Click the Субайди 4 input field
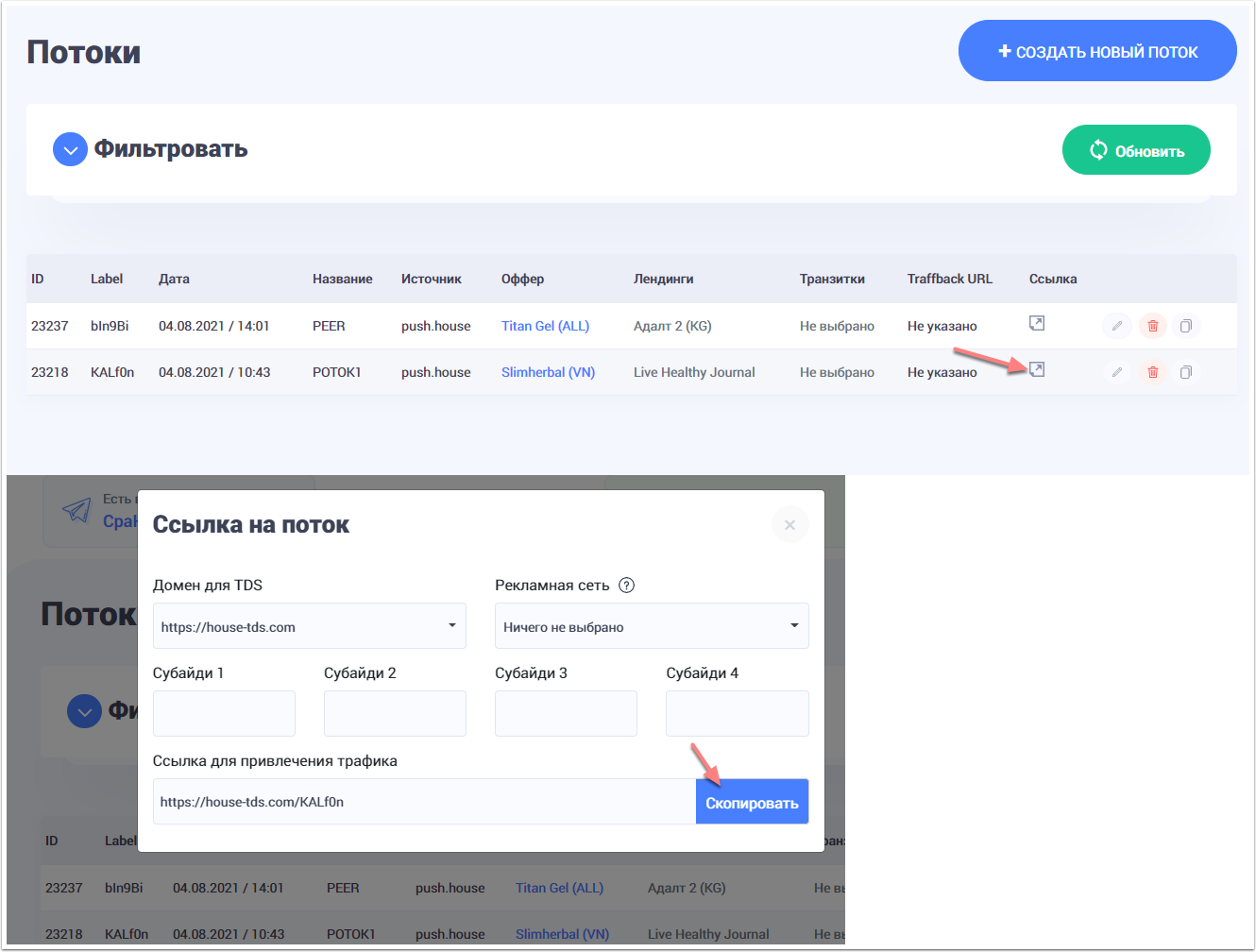Image resolution: width=1256 pixels, height=952 pixels. click(x=738, y=713)
